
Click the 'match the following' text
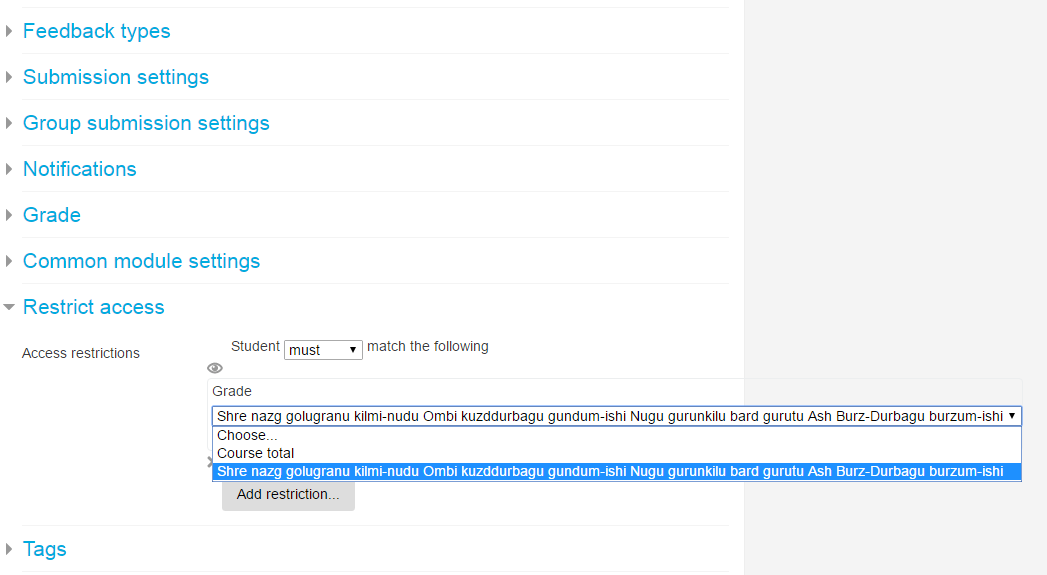(428, 347)
